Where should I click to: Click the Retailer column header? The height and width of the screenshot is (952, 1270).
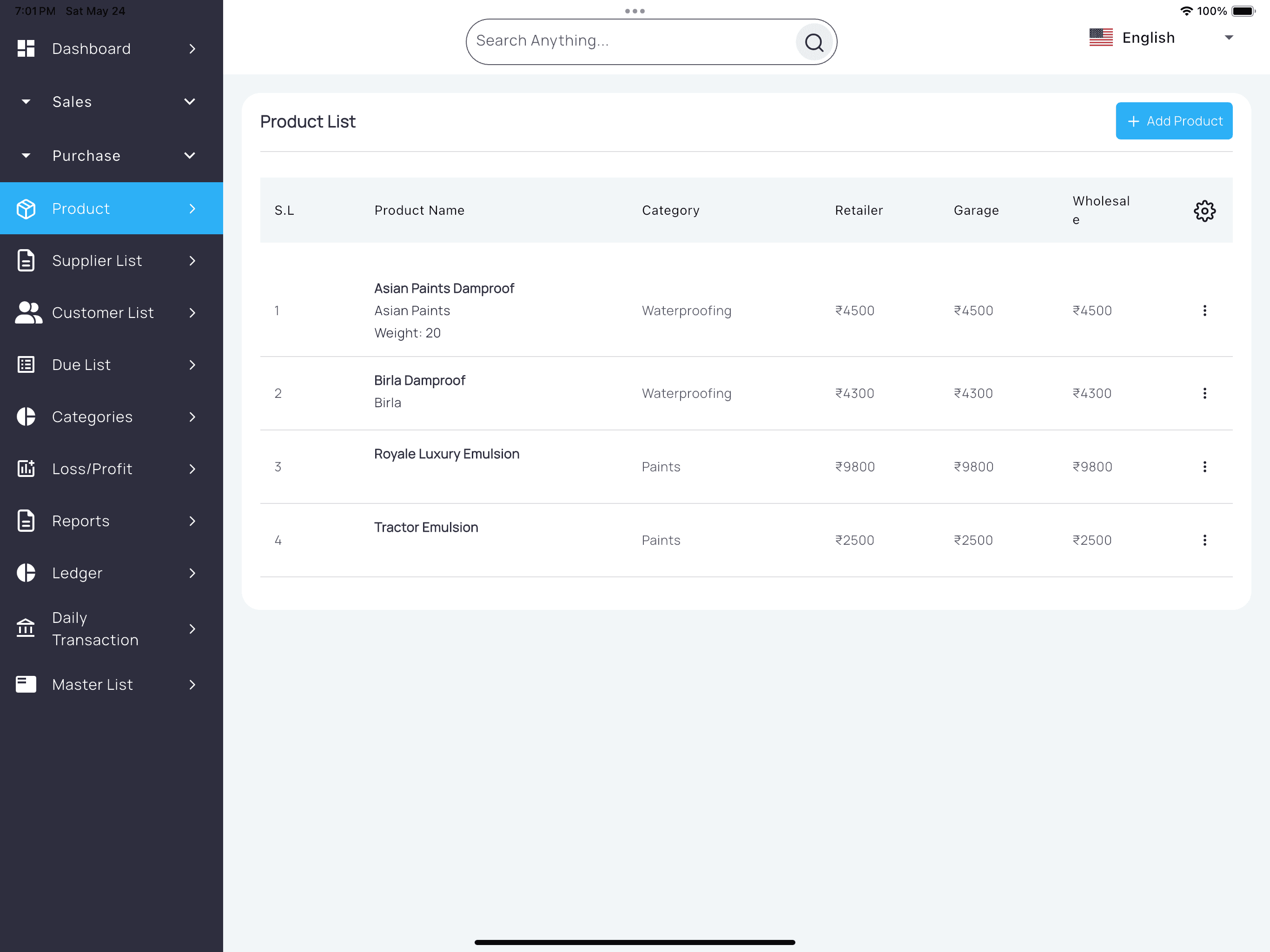859,211
